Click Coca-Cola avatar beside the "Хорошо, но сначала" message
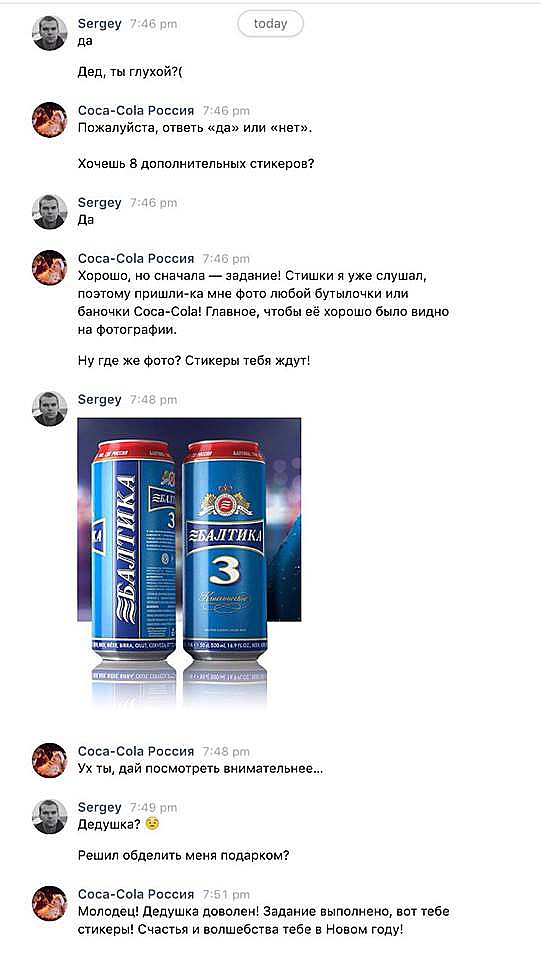 coord(50,268)
